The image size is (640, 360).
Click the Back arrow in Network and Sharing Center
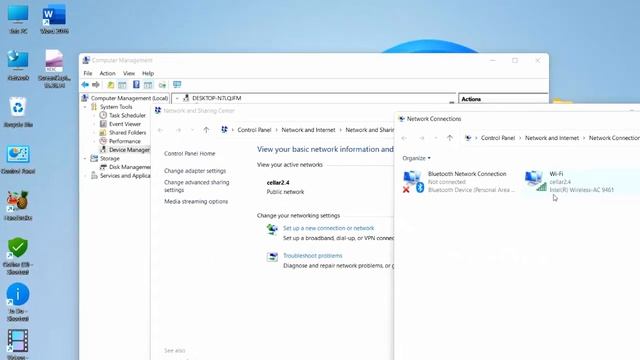(x=160, y=130)
